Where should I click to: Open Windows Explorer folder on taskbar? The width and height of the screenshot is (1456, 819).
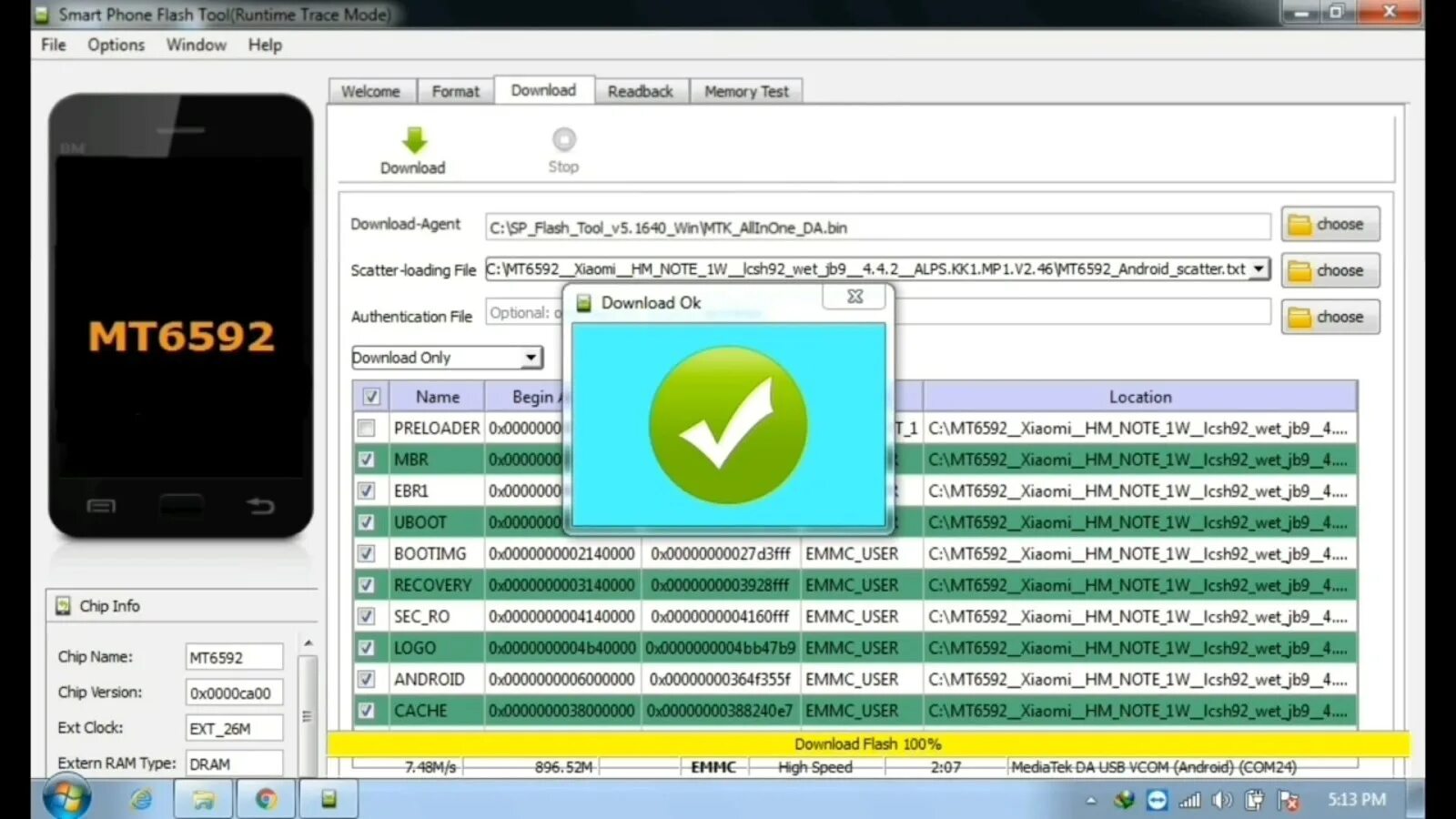click(x=204, y=799)
